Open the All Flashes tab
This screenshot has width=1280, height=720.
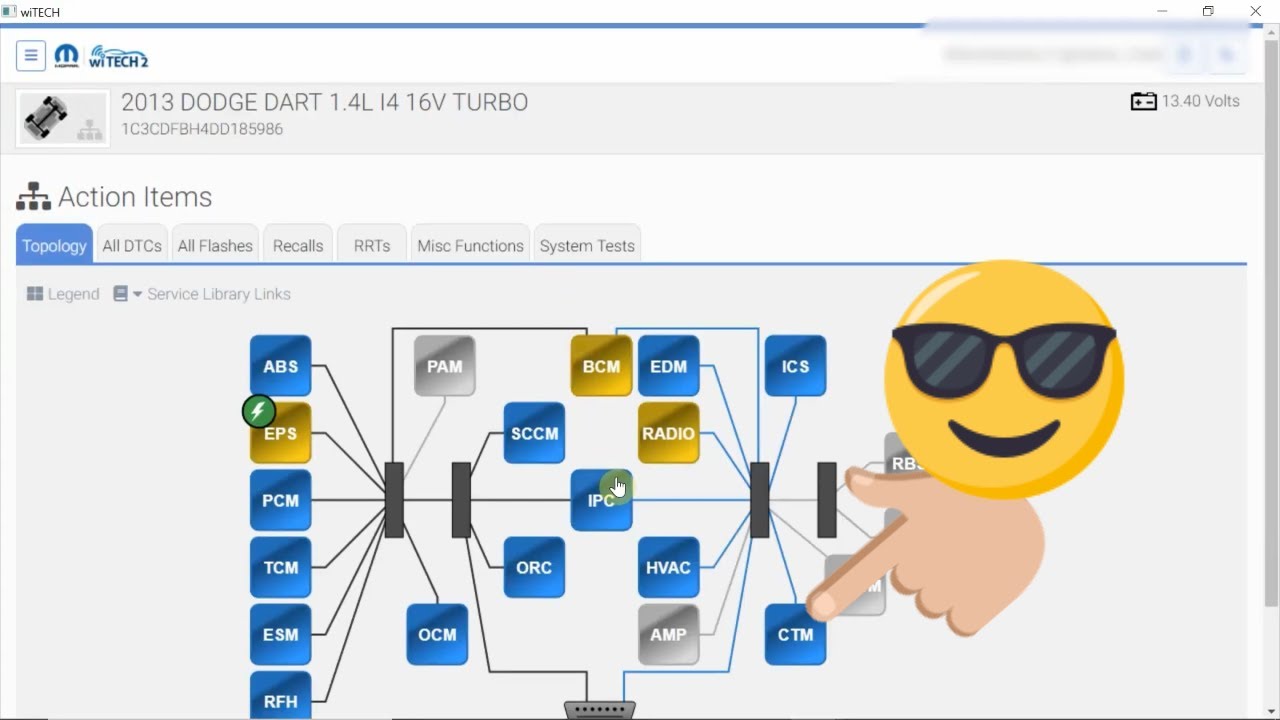(215, 245)
